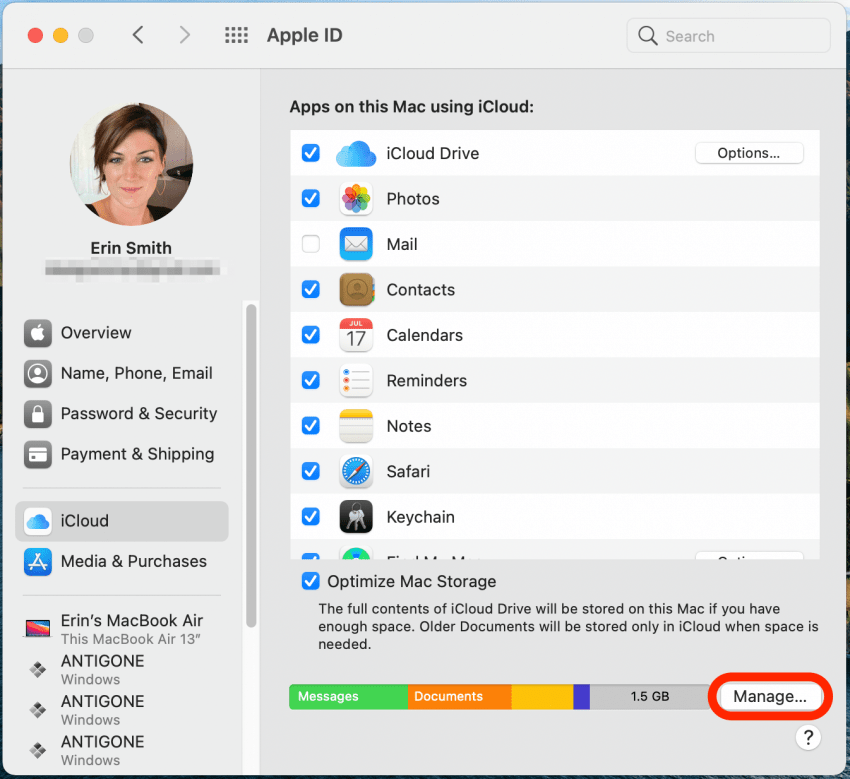The image size is (850, 779).
Task: Click Erin Smith's profile photo
Action: pos(131,164)
